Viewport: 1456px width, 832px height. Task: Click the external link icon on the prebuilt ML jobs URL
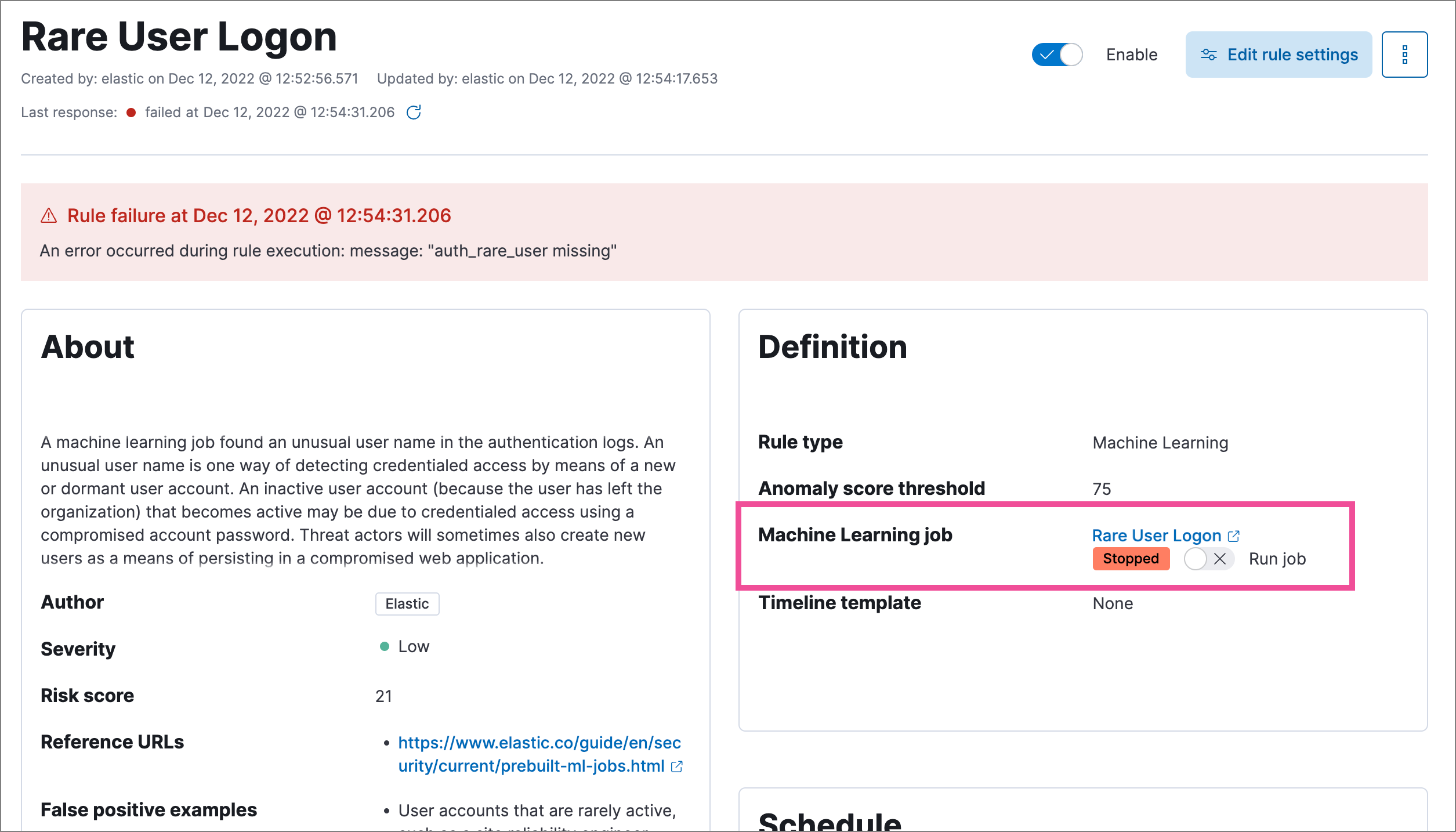(x=677, y=766)
